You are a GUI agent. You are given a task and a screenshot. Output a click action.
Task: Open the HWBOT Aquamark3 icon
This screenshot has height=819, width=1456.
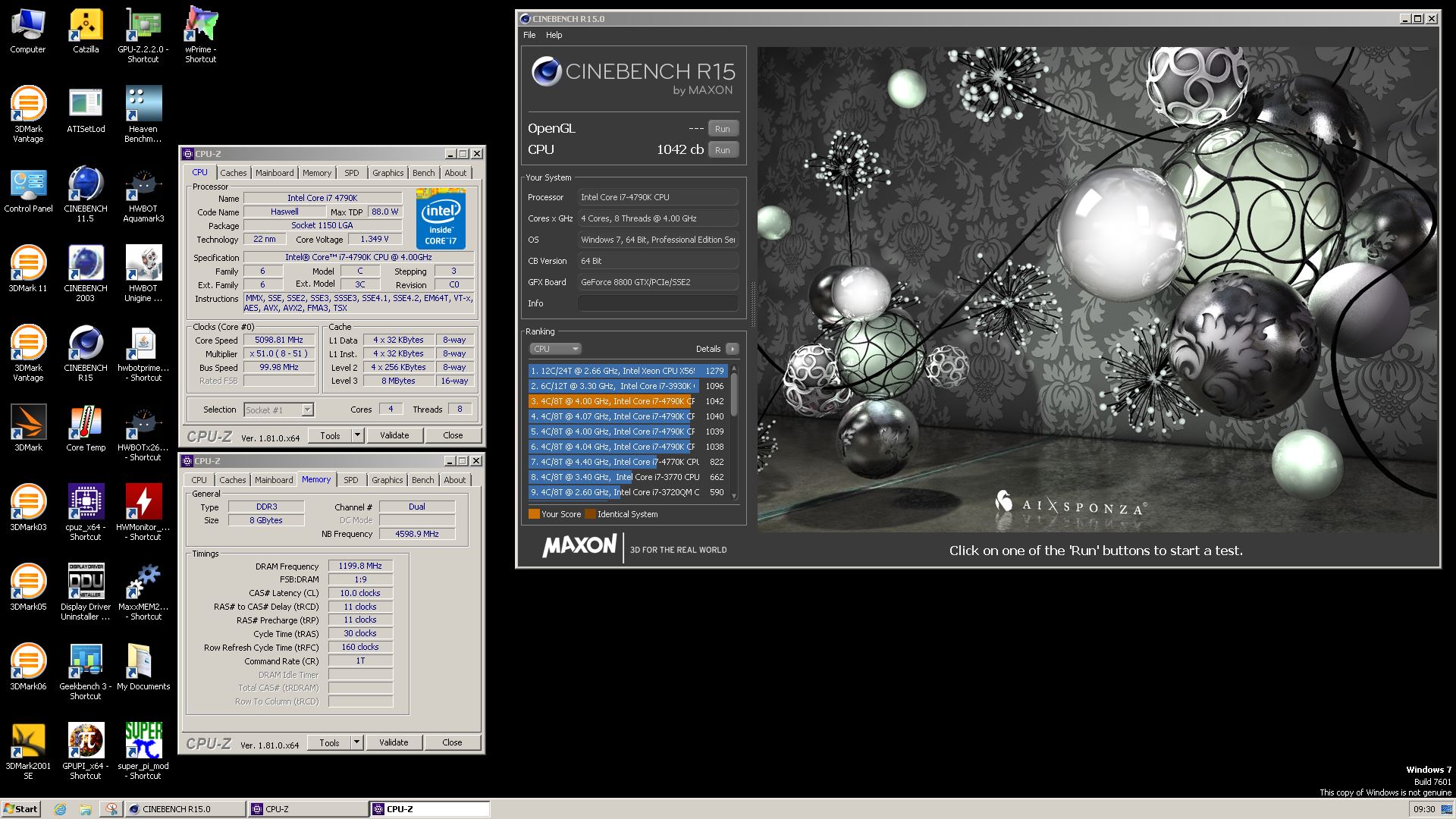143,194
